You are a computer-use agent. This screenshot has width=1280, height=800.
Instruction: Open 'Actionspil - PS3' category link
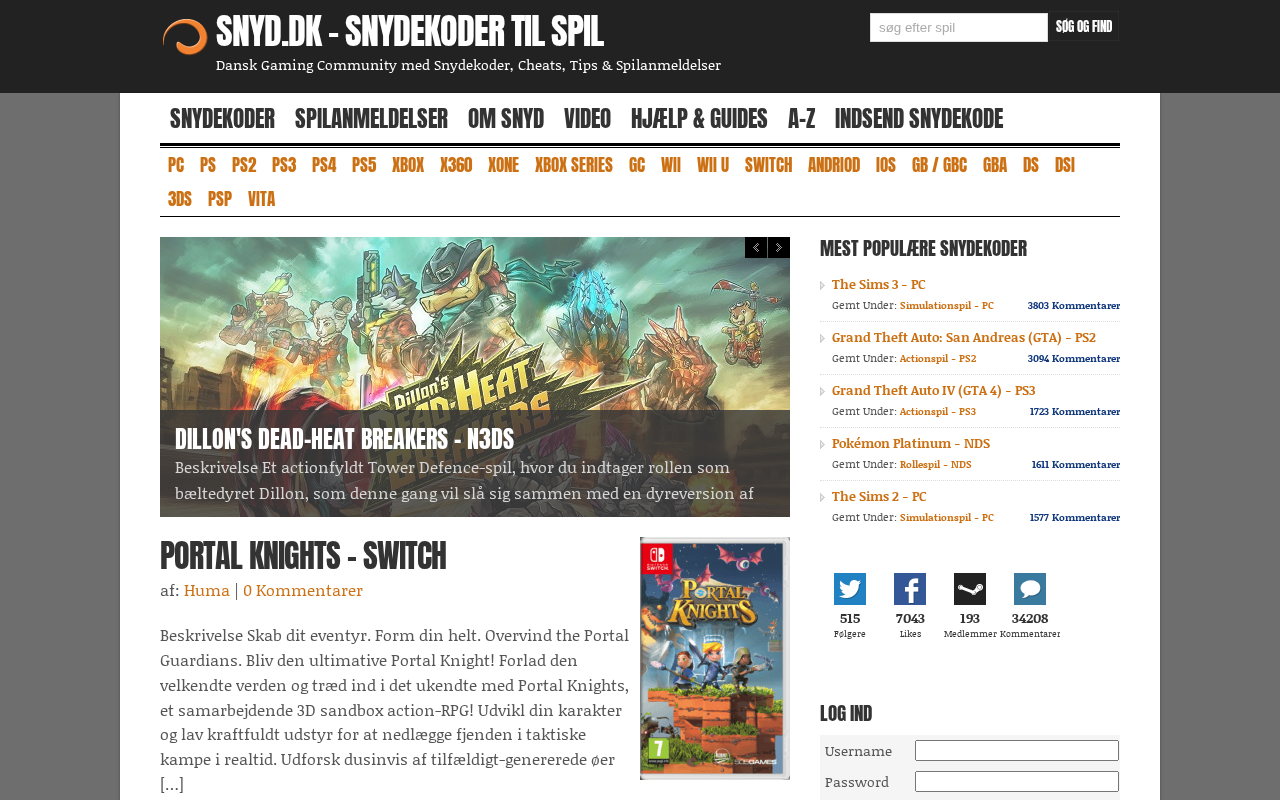coord(938,412)
